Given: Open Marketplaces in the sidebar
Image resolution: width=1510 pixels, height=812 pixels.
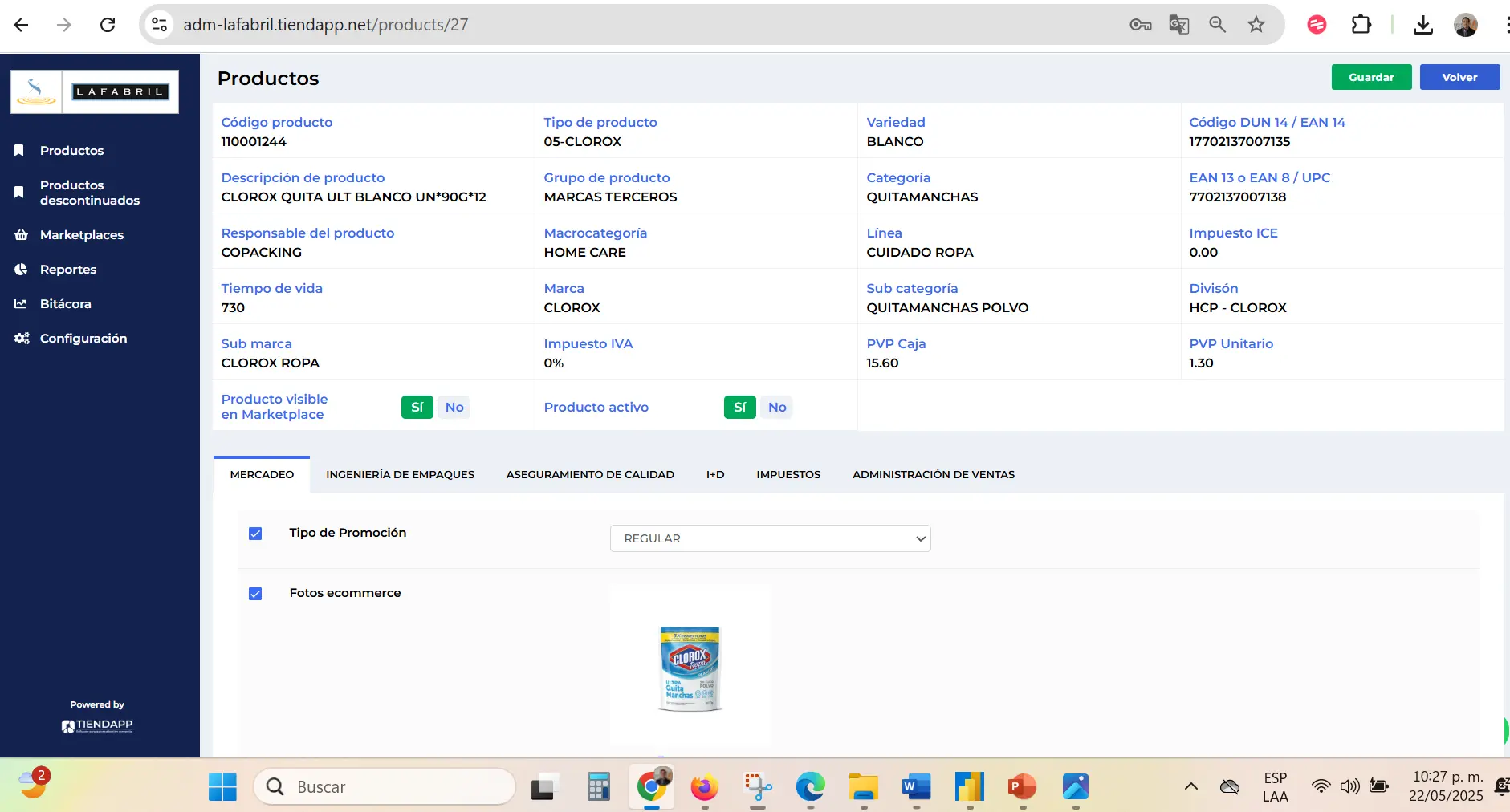Looking at the screenshot, I should click(82, 235).
